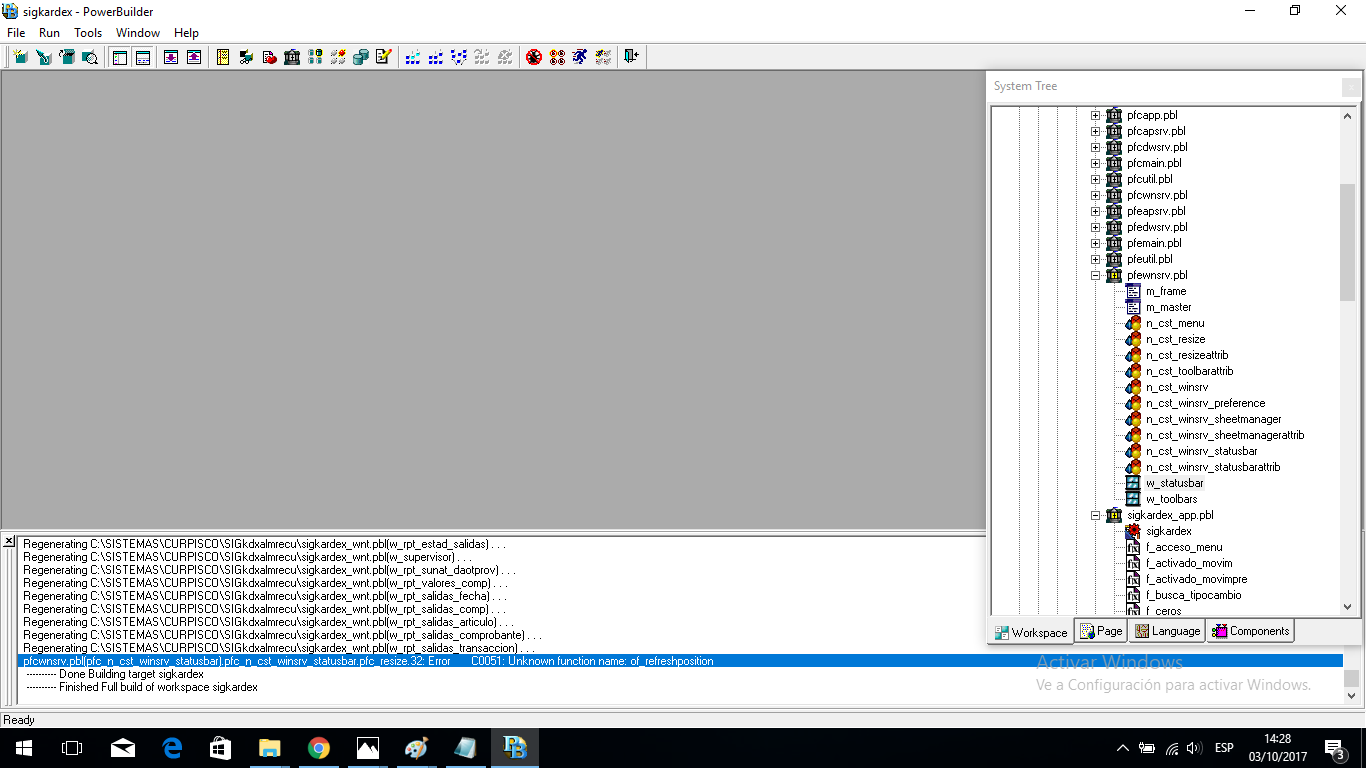Select w_statusbar in the tree
Viewport: 1366px width, 768px height.
click(1174, 483)
